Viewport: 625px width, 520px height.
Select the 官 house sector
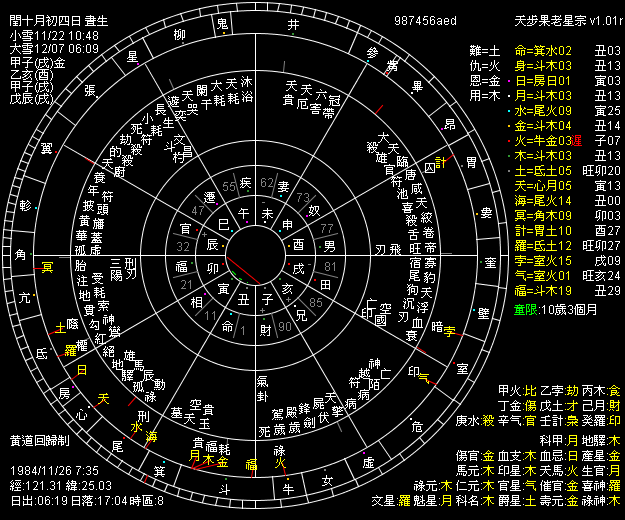click(184, 229)
